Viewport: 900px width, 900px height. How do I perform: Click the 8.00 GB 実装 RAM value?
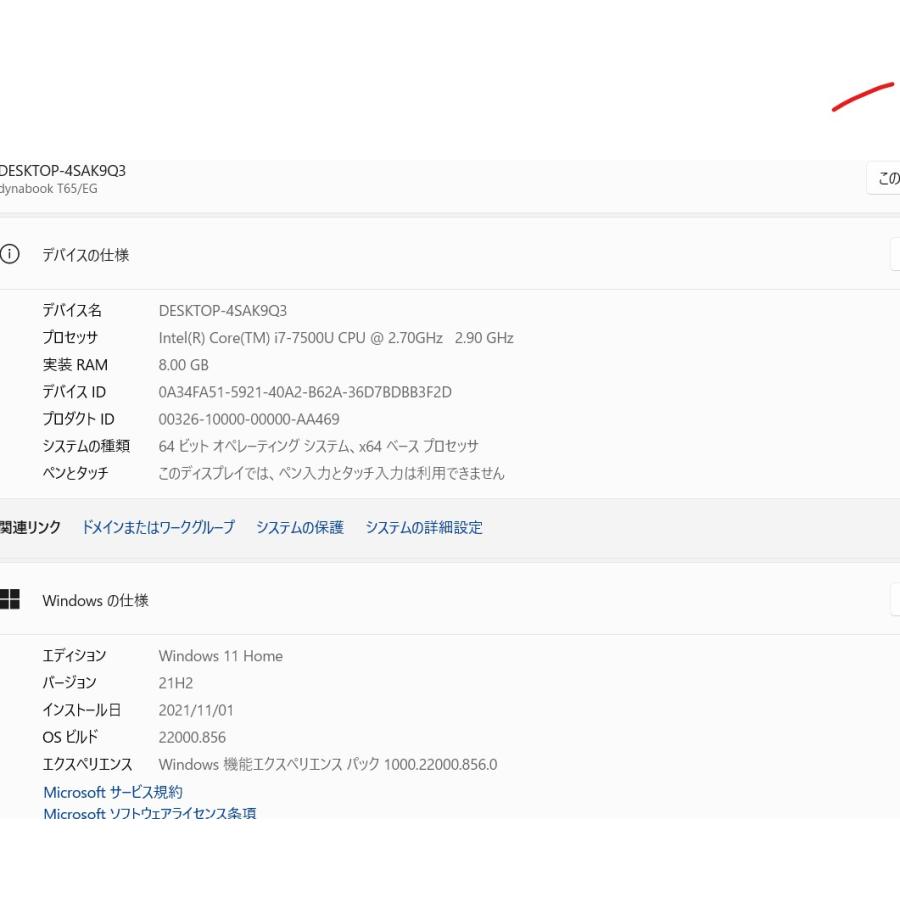pos(184,365)
